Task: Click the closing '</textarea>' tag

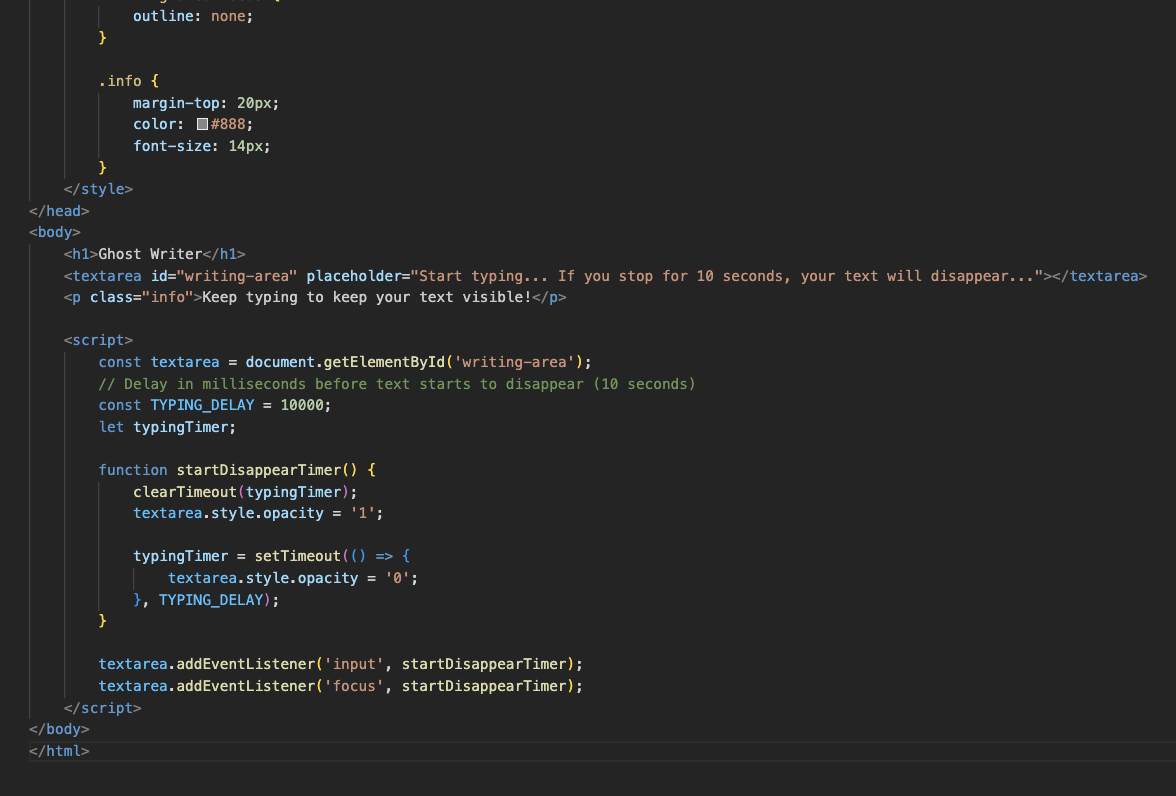Action: pos(1100,276)
